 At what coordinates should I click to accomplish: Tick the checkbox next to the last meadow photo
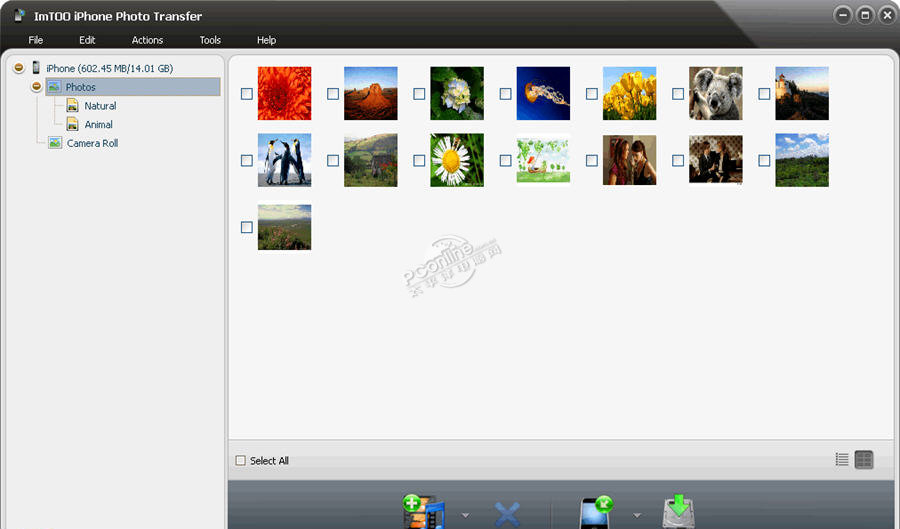[247, 227]
